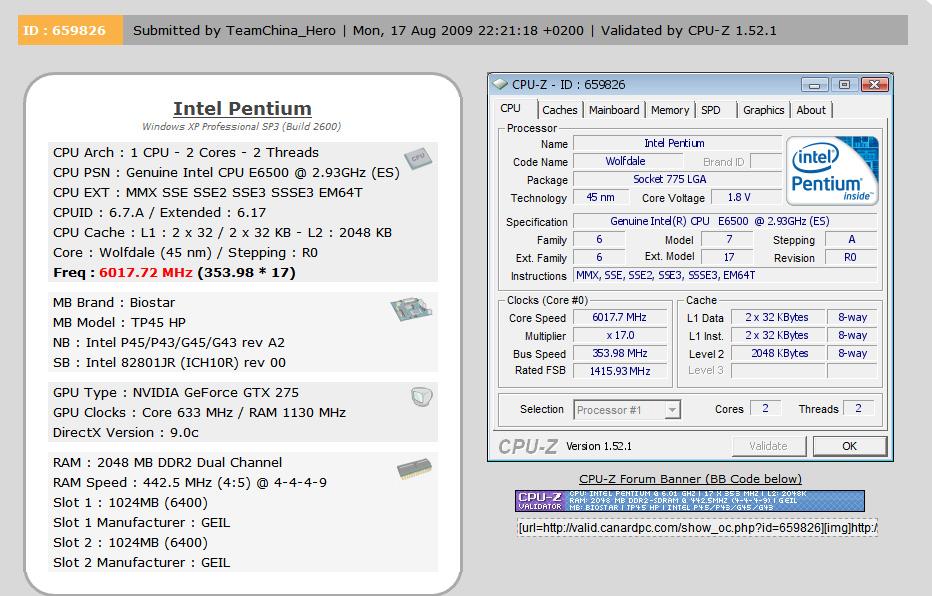Click the RAM Speed : 442.5 MHz line

click(x=190, y=483)
